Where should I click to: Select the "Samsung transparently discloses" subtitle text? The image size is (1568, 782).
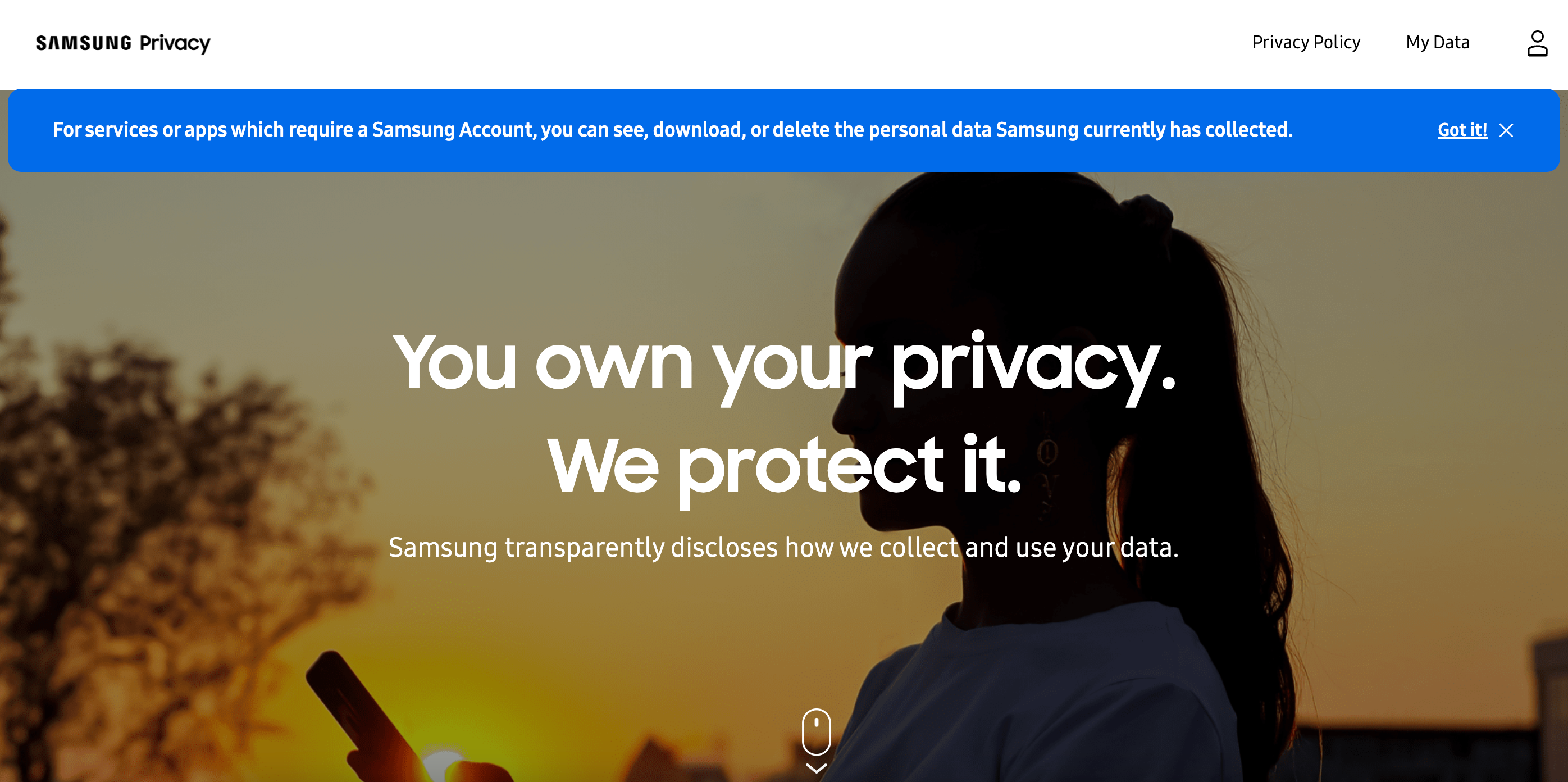tap(784, 547)
